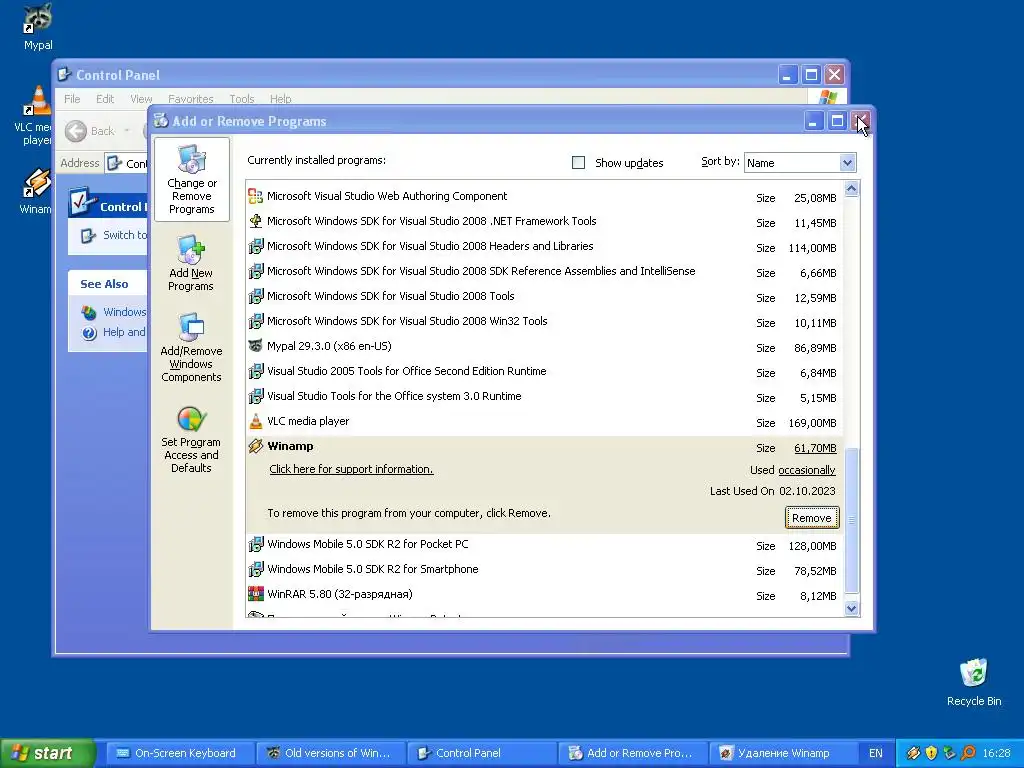This screenshot has width=1024, height=768.
Task: Click the 'occasionally' usage link
Action: pyautogui.click(x=807, y=470)
